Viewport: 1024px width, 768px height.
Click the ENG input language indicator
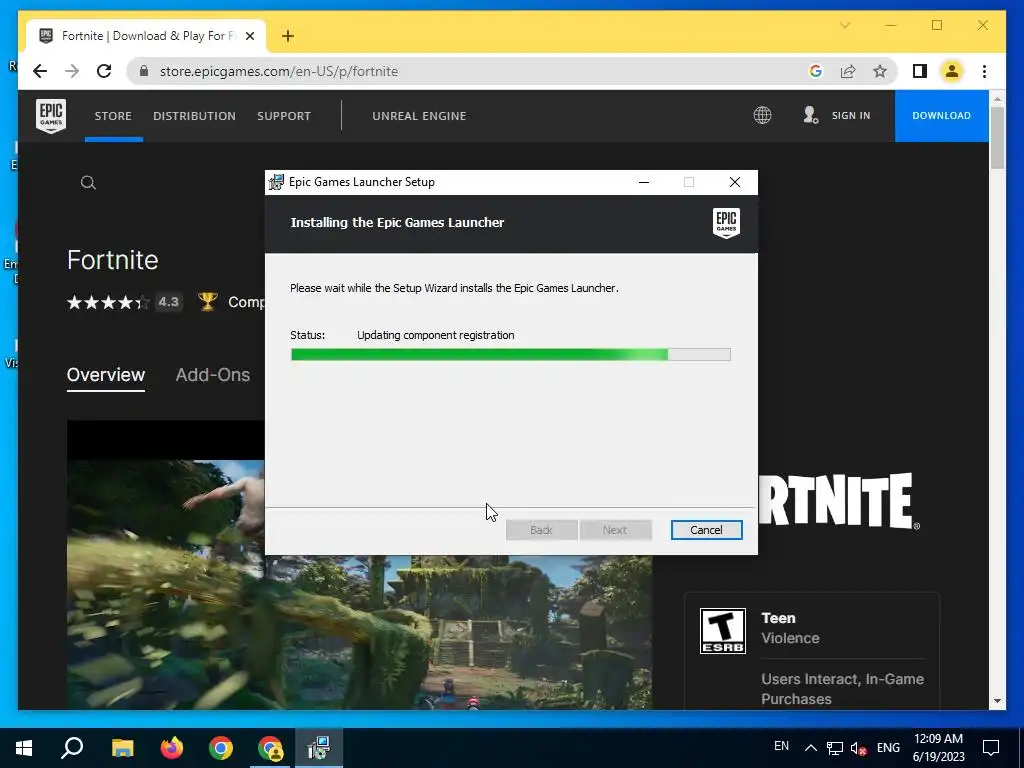pos(888,748)
